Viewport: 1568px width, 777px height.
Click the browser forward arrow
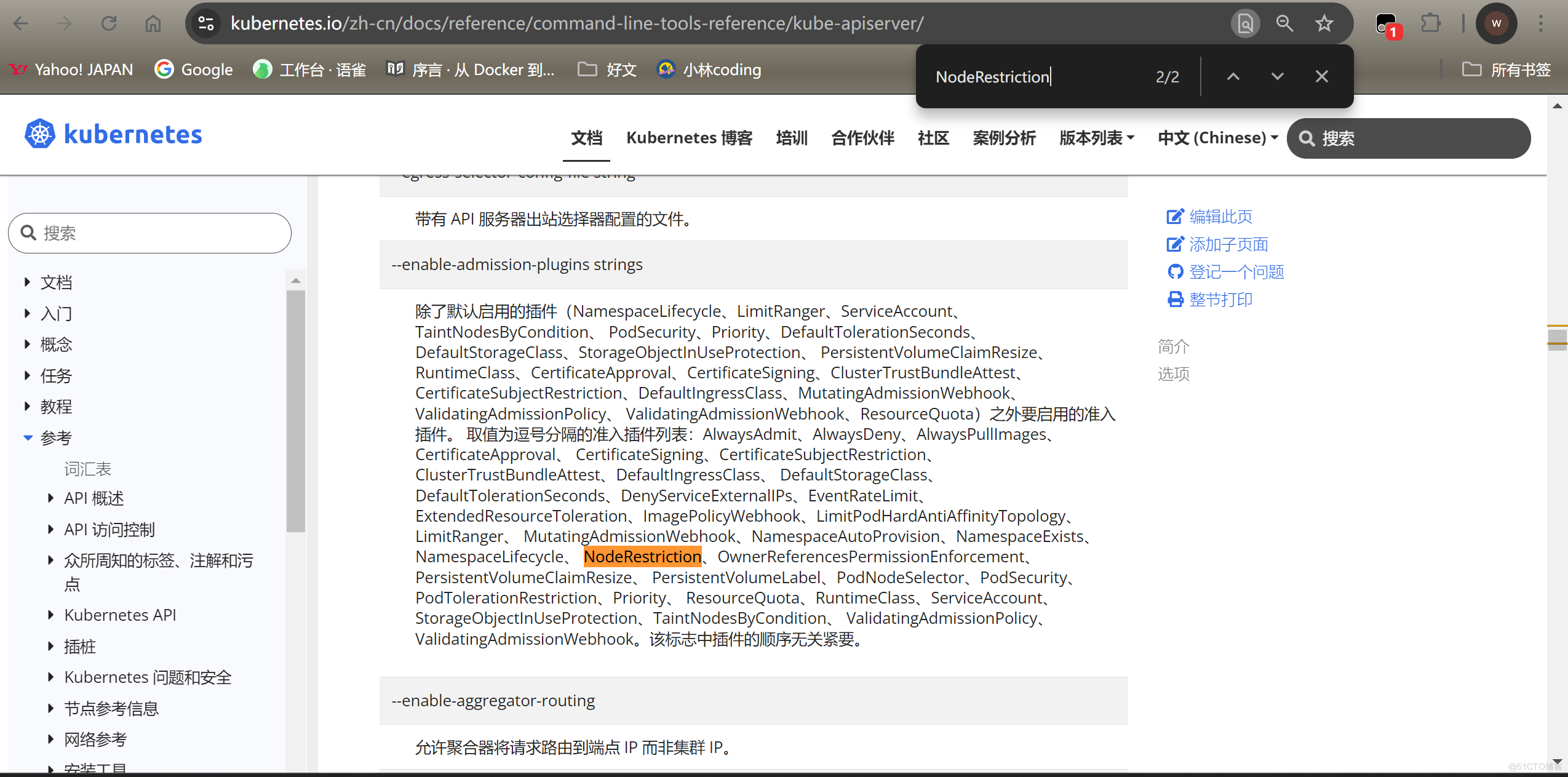(x=64, y=23)
